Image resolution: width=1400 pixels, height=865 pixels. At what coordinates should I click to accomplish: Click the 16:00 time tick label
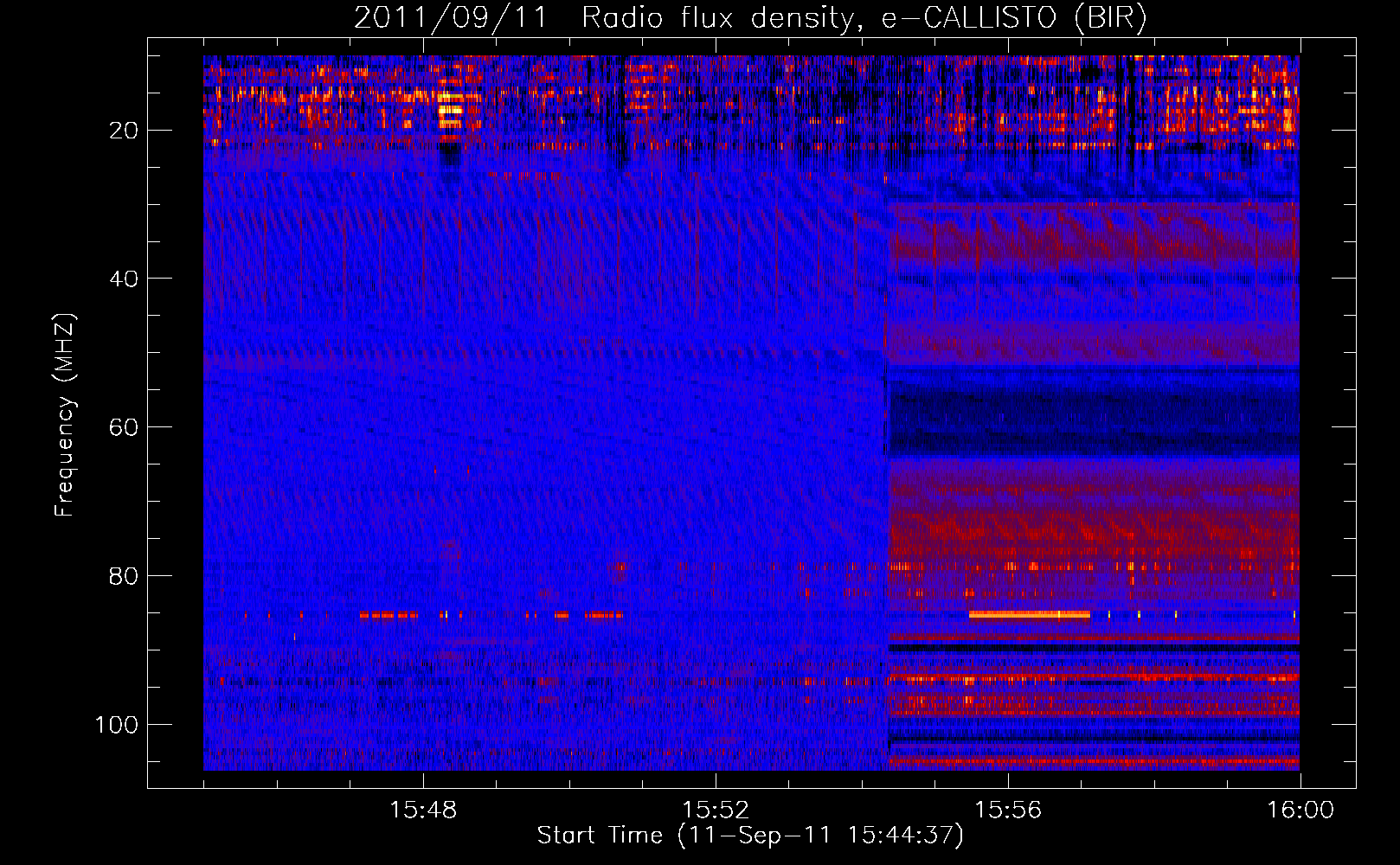[1300, 811]
